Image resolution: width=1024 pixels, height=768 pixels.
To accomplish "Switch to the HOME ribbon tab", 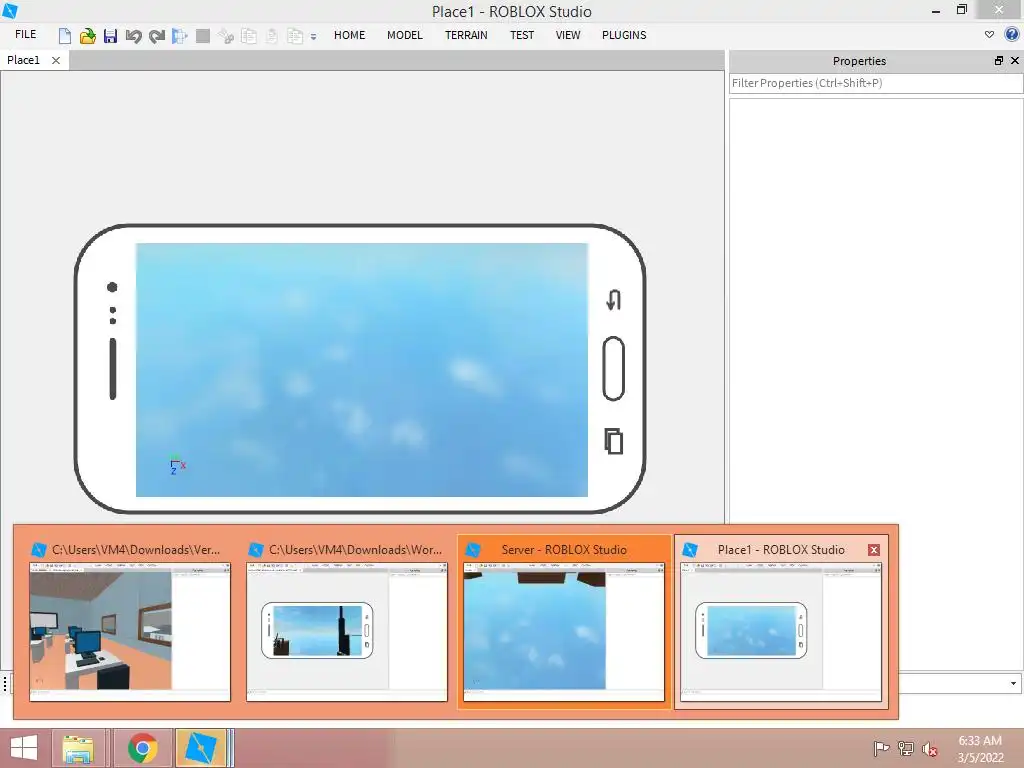I will click(x=349, y=35).
